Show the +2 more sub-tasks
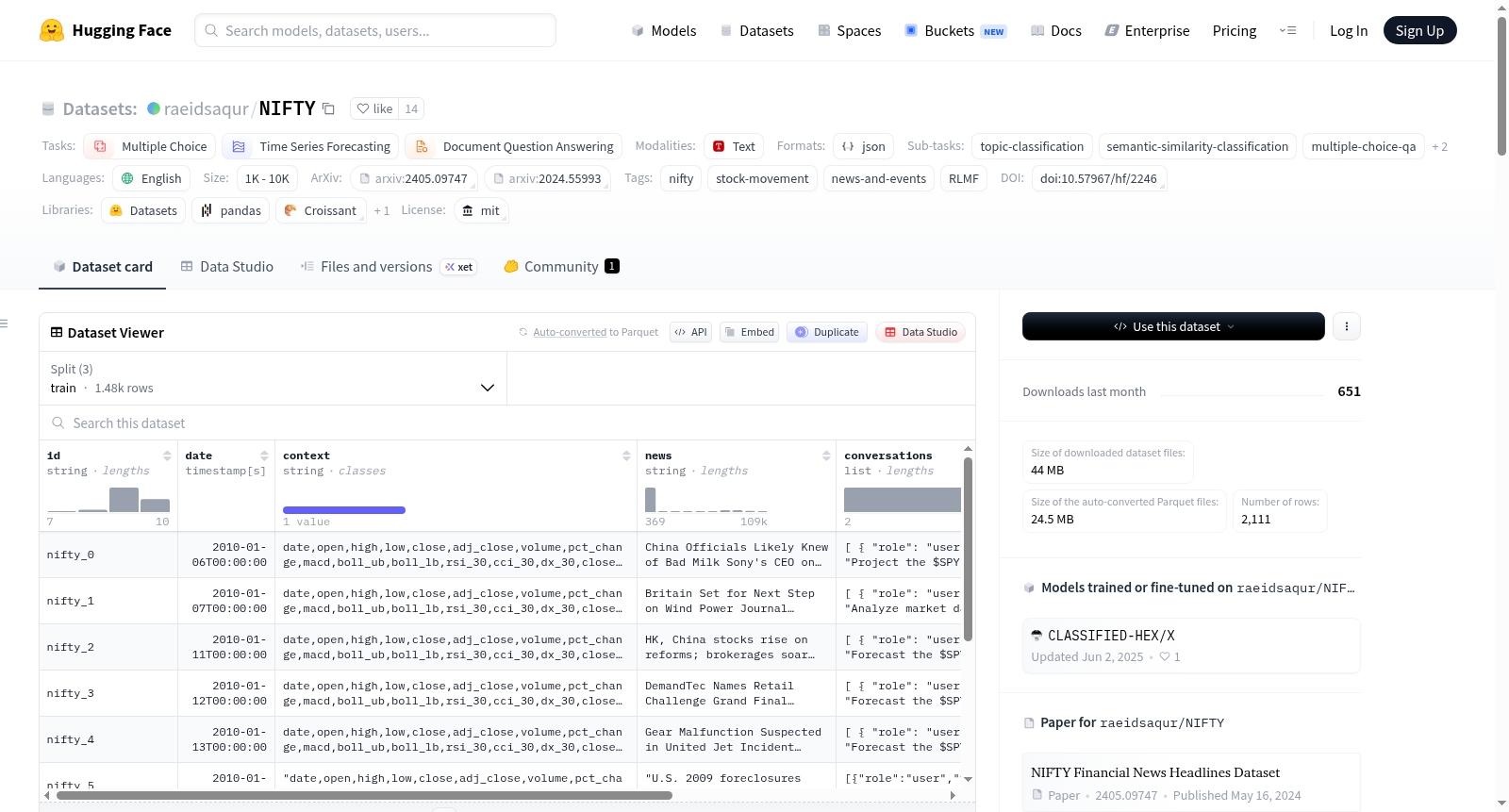 1439,146
